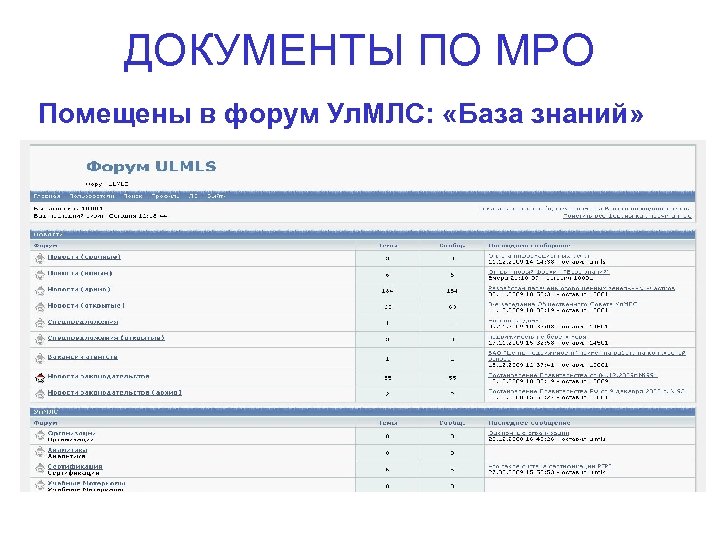
Task: Open the Спецпредложения forum link
Action: (83, 322)
